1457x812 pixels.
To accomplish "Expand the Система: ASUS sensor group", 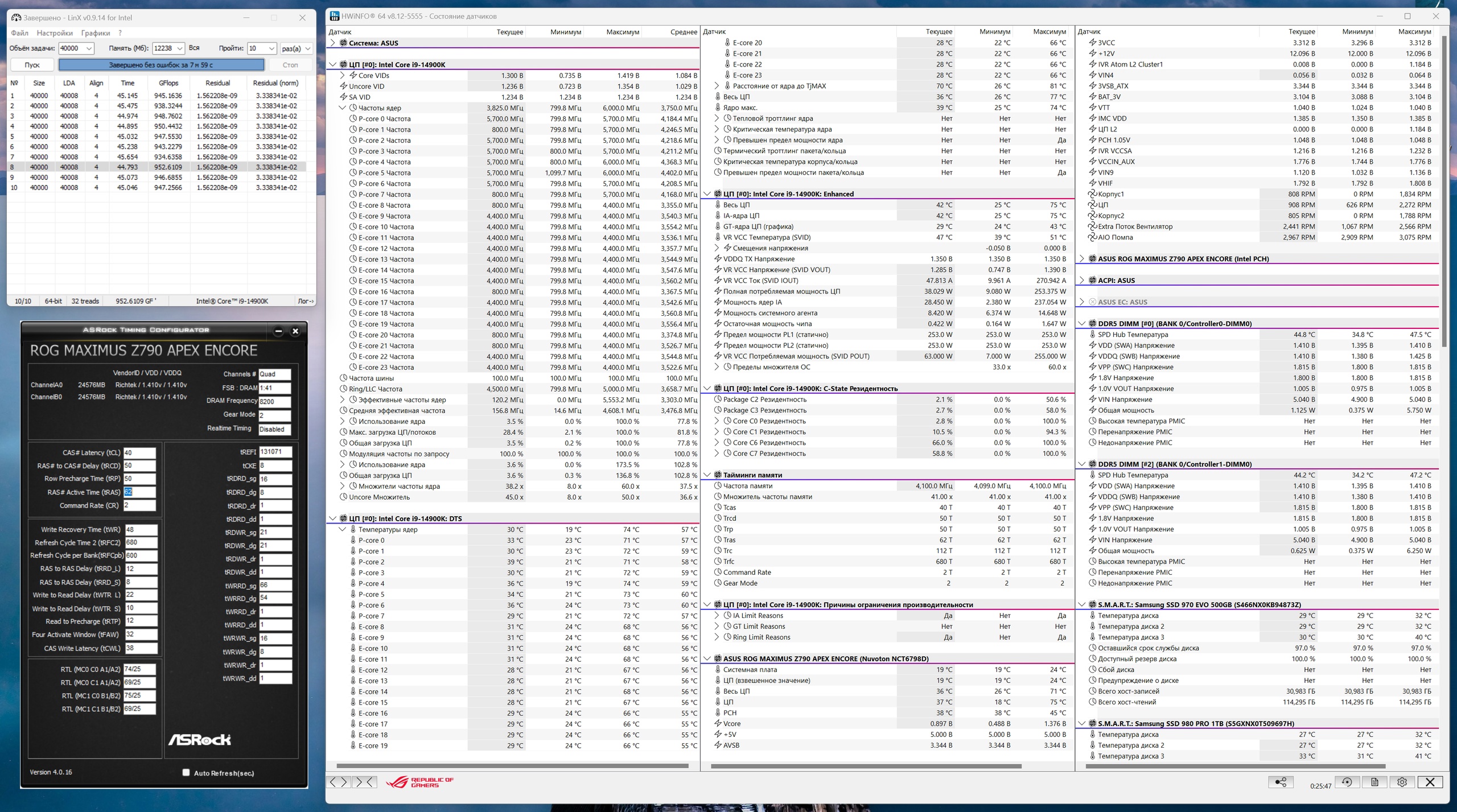I will tap(333, 43).
